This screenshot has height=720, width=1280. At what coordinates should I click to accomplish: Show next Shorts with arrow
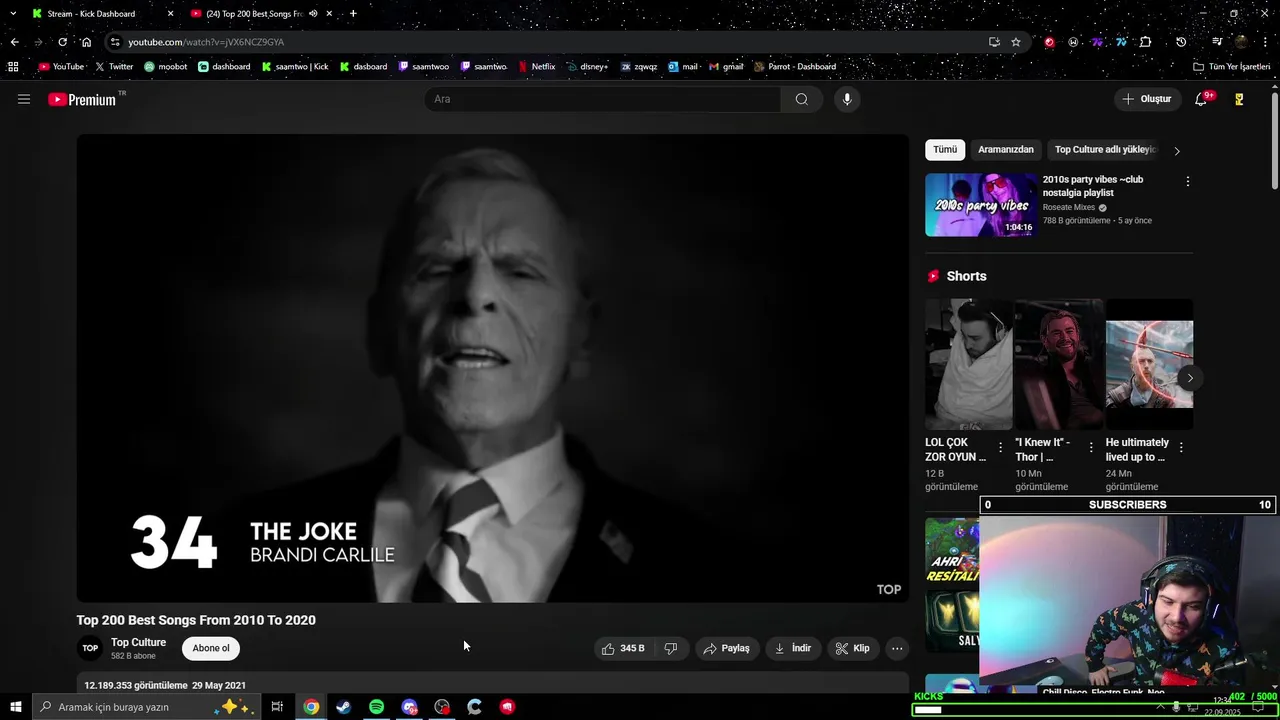[x=1189, y=378]
